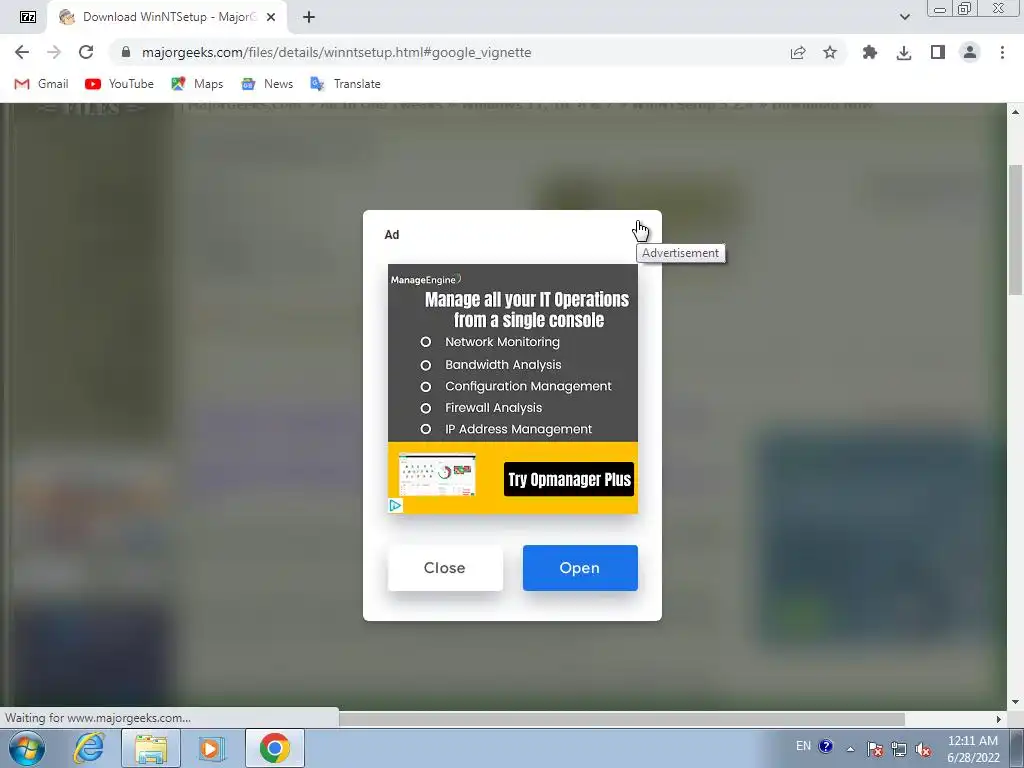Click vertical scrollbar up arrow
Screen dimensions: 1024x768
(x=1015, y=112)
